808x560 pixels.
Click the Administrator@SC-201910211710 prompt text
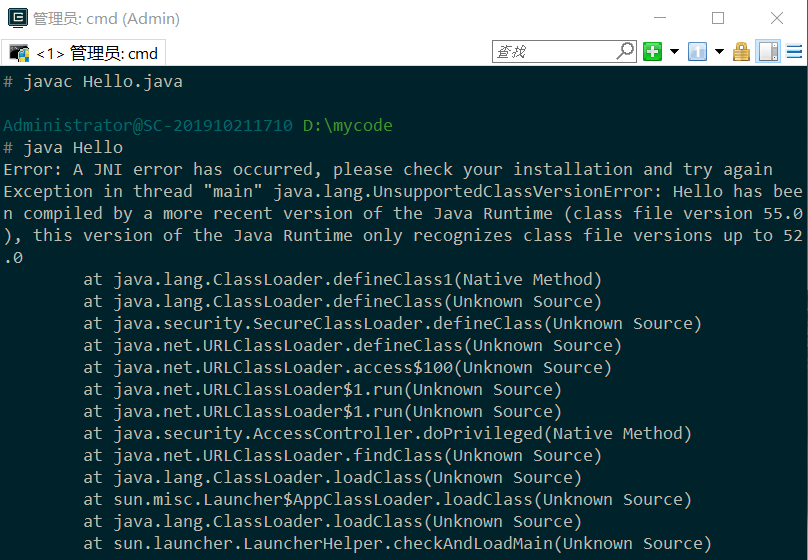(x=148, y=125)
